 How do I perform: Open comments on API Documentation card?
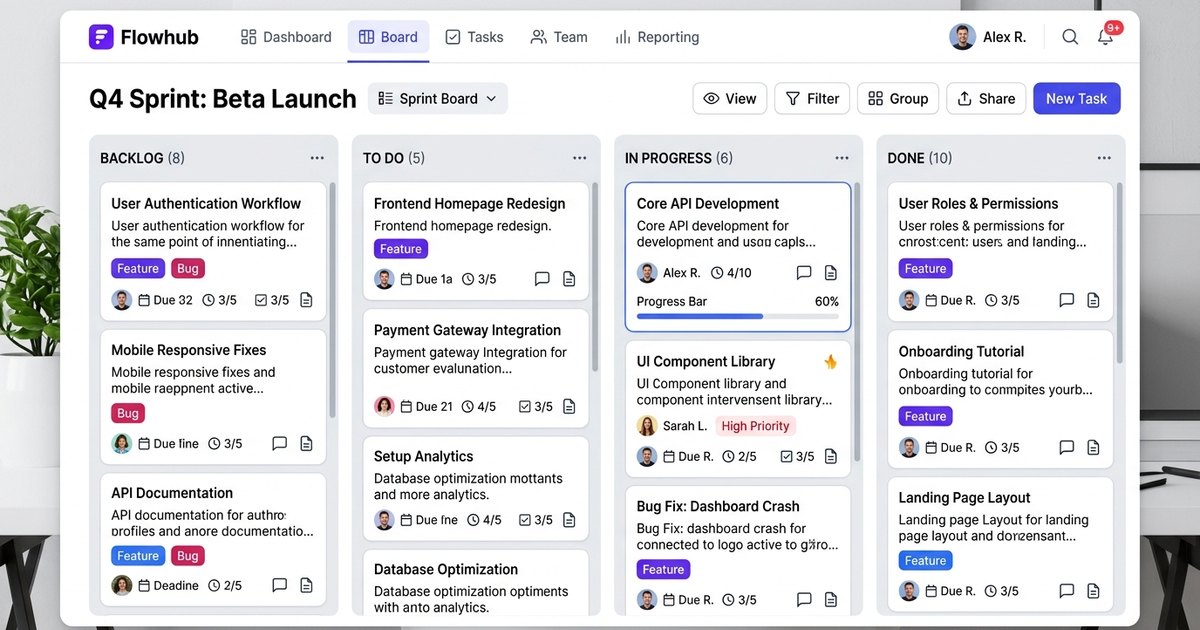280,585
